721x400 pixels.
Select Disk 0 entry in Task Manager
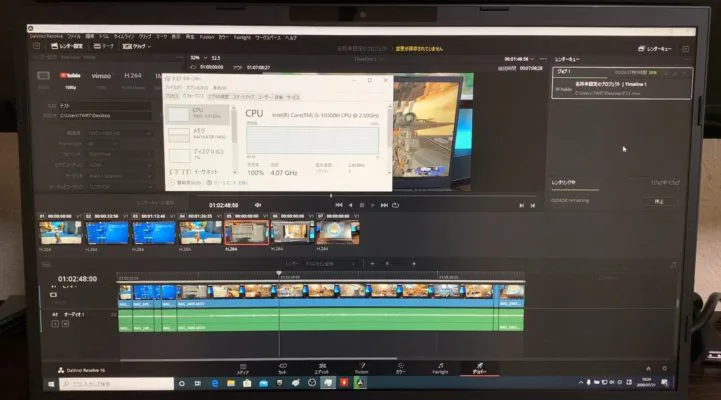coord(198,154)
